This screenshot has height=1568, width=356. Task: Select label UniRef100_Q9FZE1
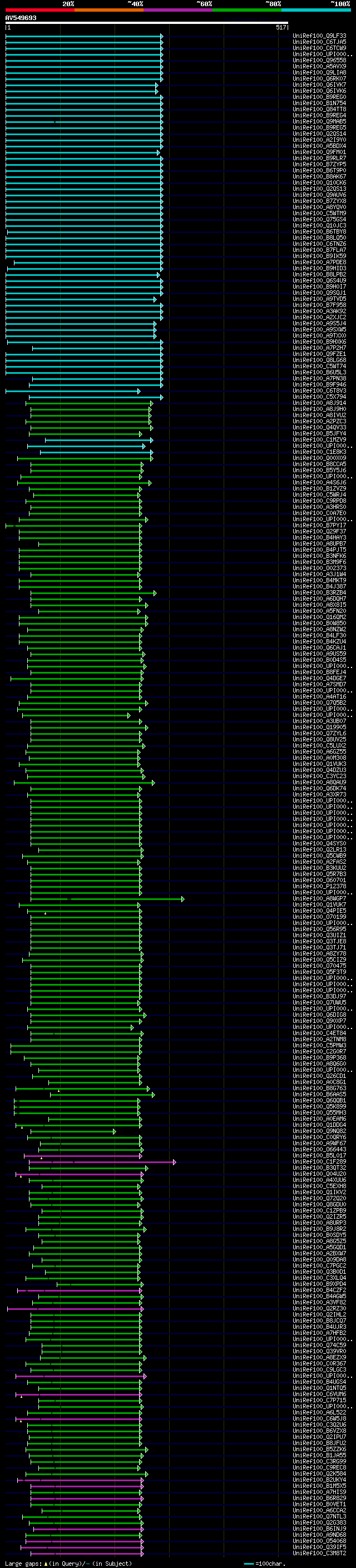click(319, 354)
